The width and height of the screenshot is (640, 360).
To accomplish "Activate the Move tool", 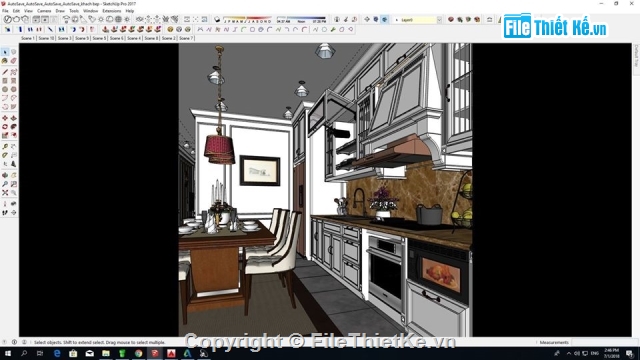I will point(5,118).
